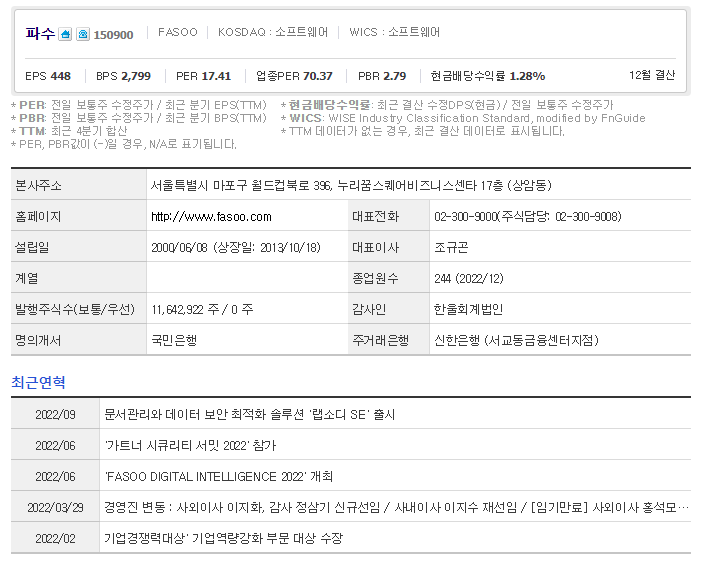Select the phone number 02-300-9000
The image size is (708, 563).
[465, 217]
